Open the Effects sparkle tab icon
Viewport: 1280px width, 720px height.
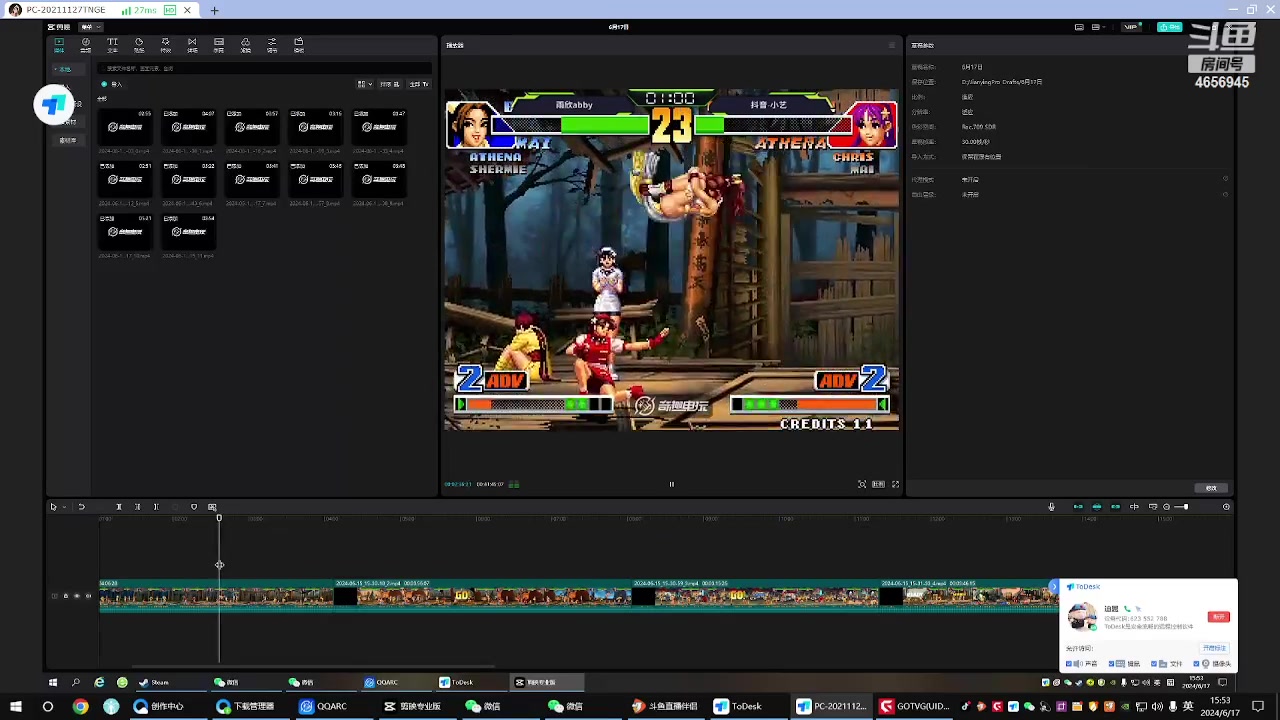coord(165,44)
